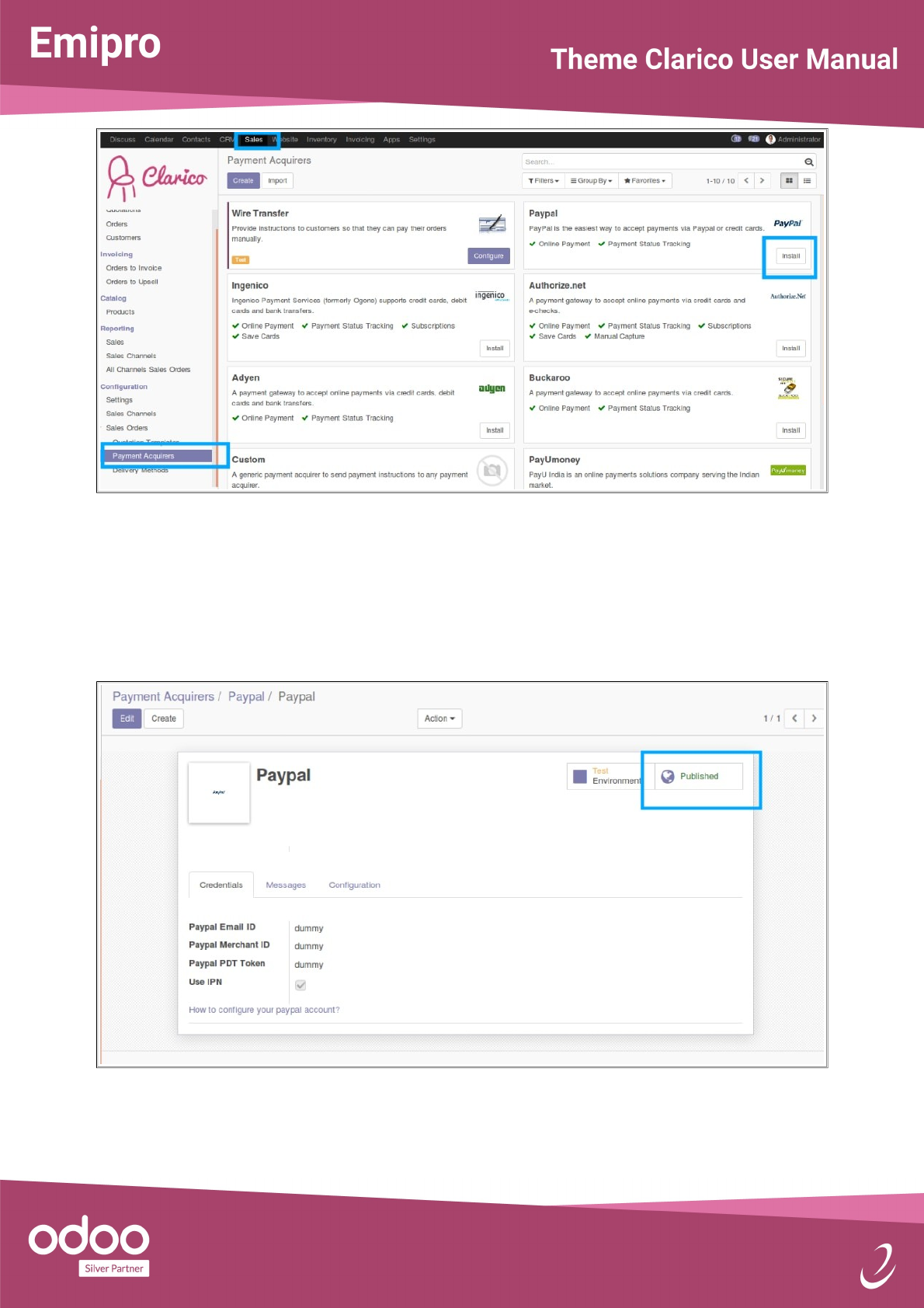Click the PayUmoney logo
924x1308 pixels.
[x=788, y=471]
